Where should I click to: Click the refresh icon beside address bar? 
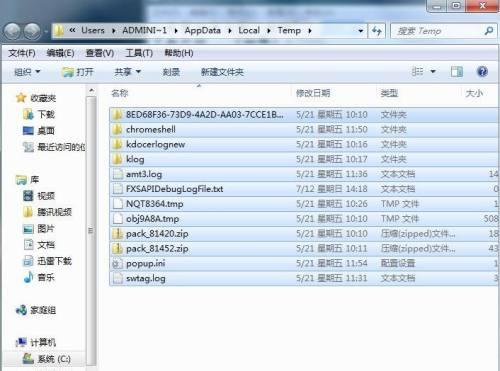point(377,31)
